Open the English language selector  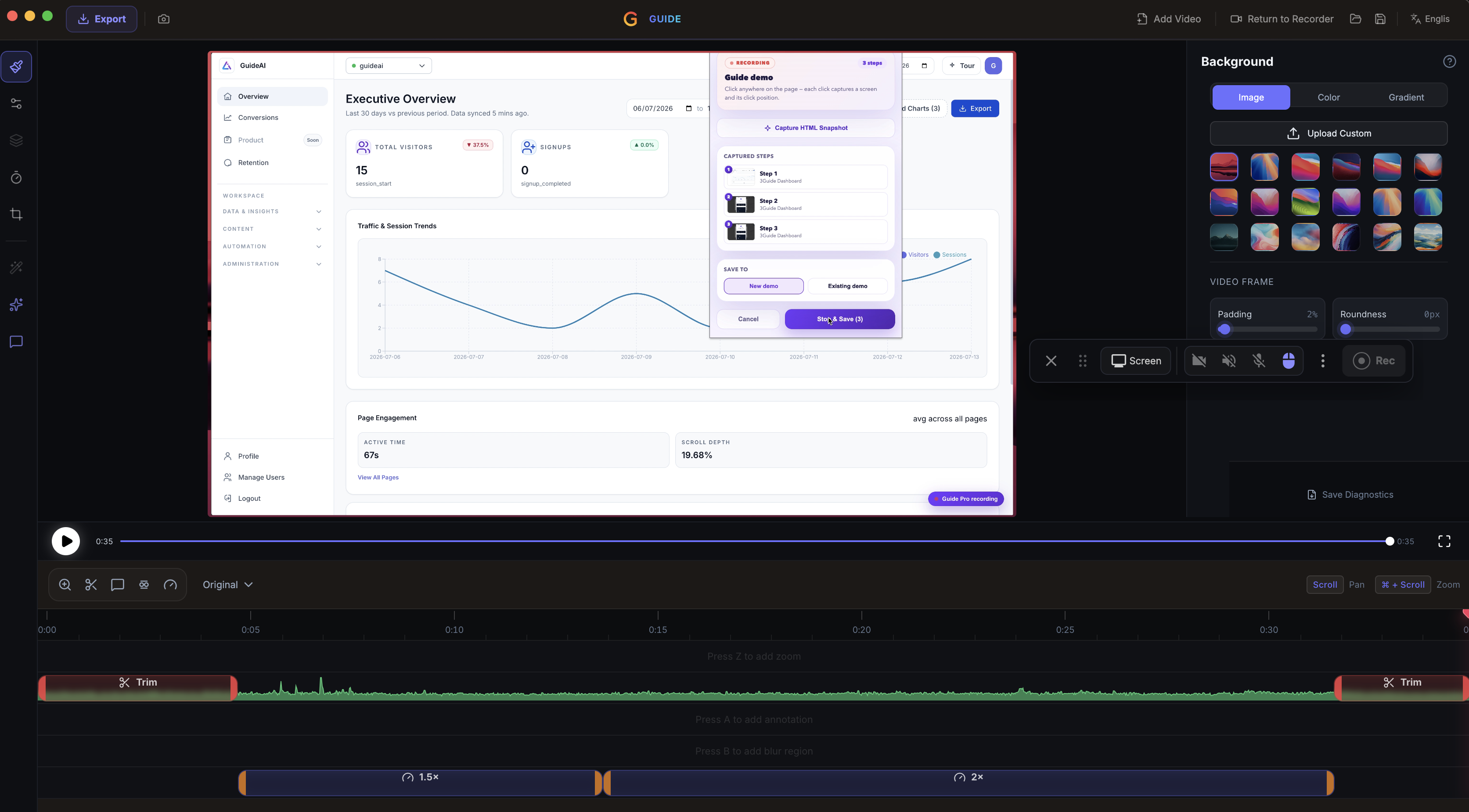pyautogui.click(x=1429, y=19)
